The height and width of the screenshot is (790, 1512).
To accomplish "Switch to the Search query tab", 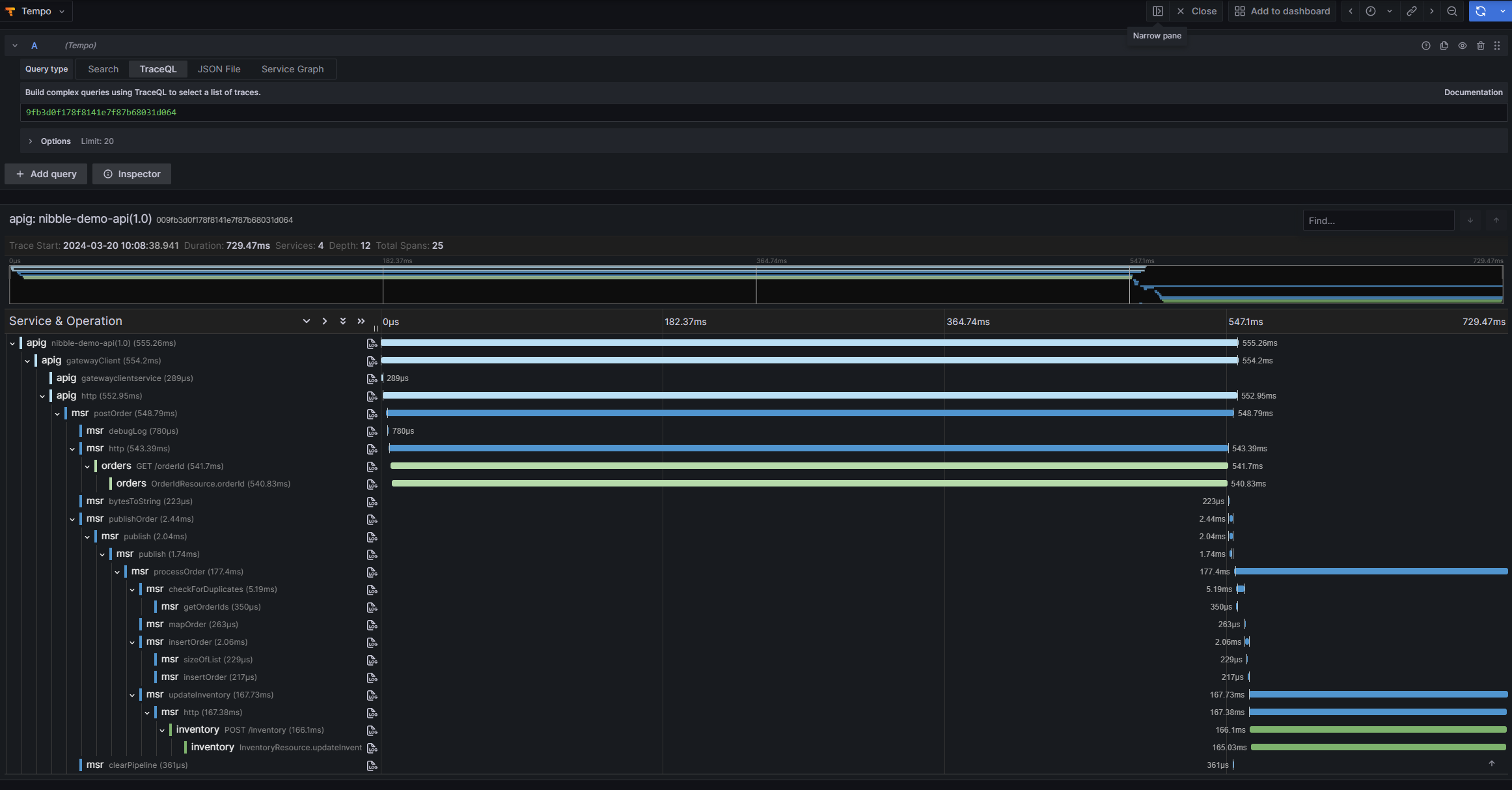I will coord(103,69).
